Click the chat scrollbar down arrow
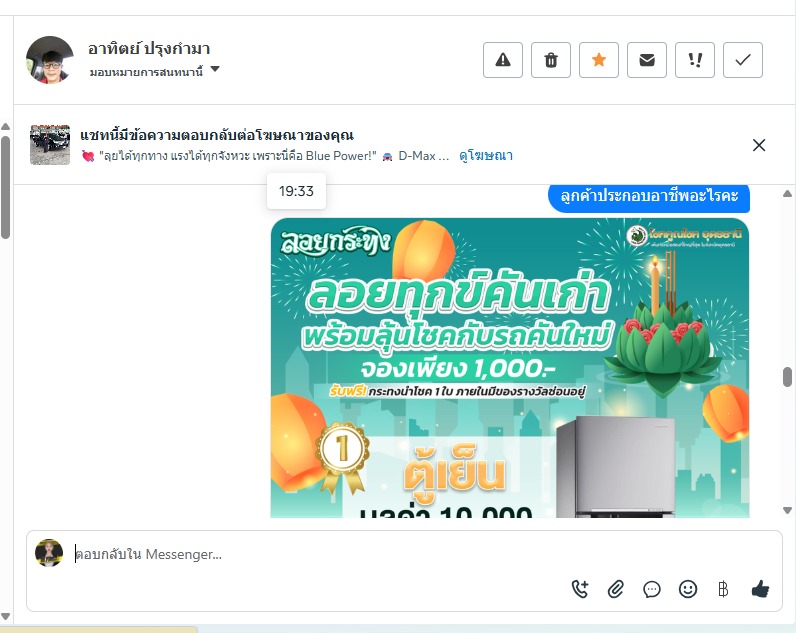 [787, 510]
